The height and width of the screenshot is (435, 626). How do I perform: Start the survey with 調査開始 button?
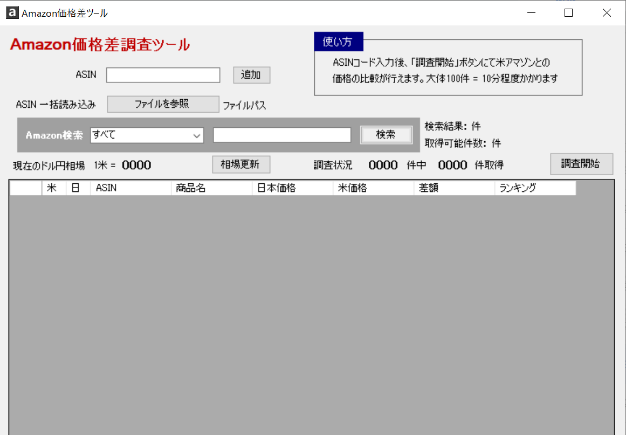tap(581, 164)
